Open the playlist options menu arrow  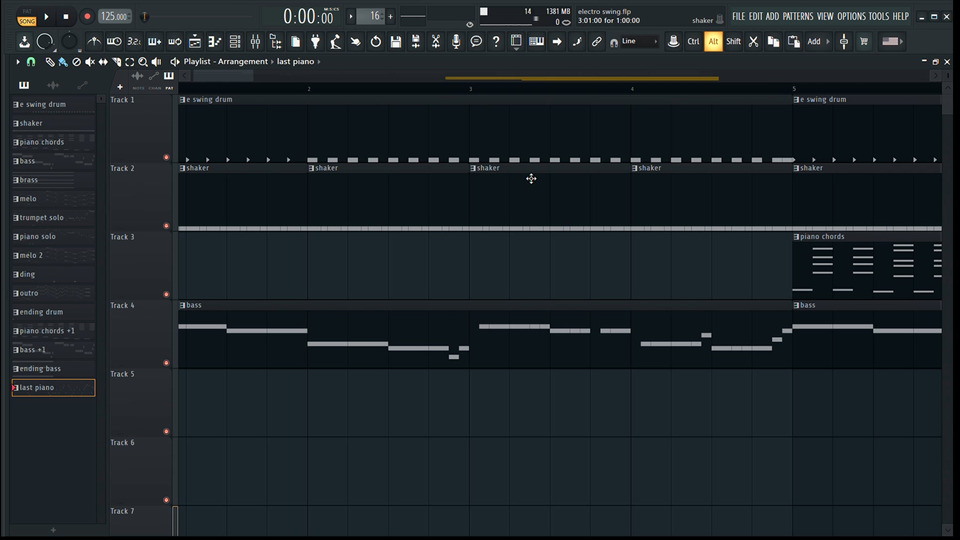coord(18,62)
